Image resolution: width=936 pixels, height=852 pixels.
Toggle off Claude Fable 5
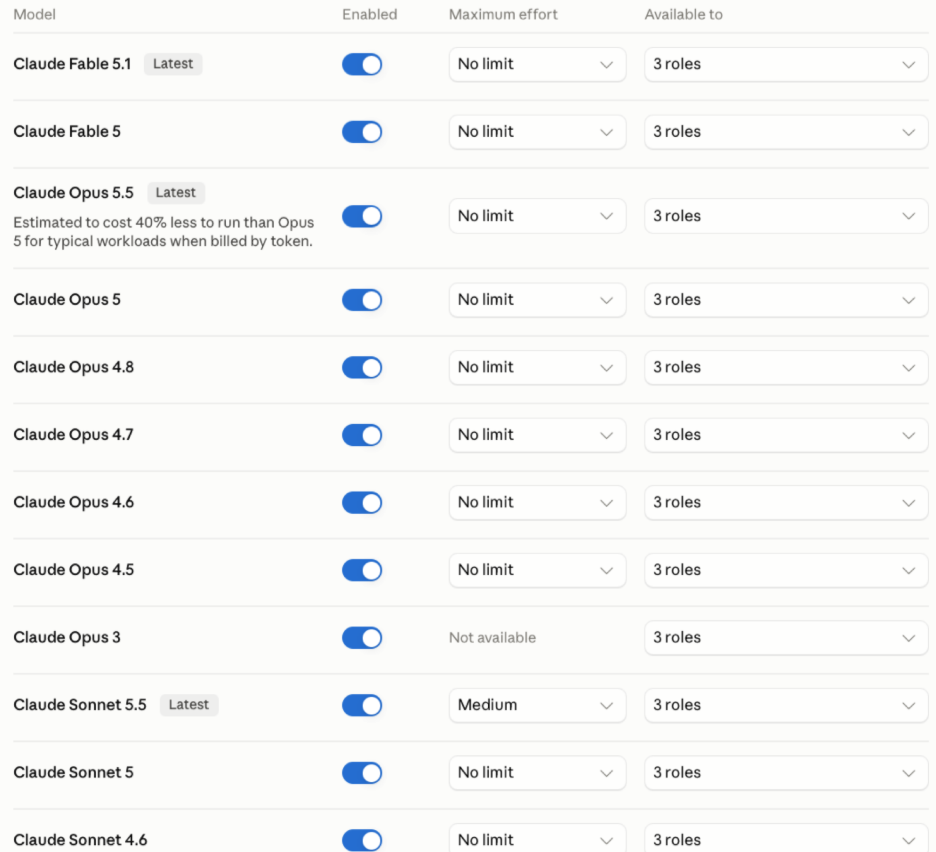(362, 132)
